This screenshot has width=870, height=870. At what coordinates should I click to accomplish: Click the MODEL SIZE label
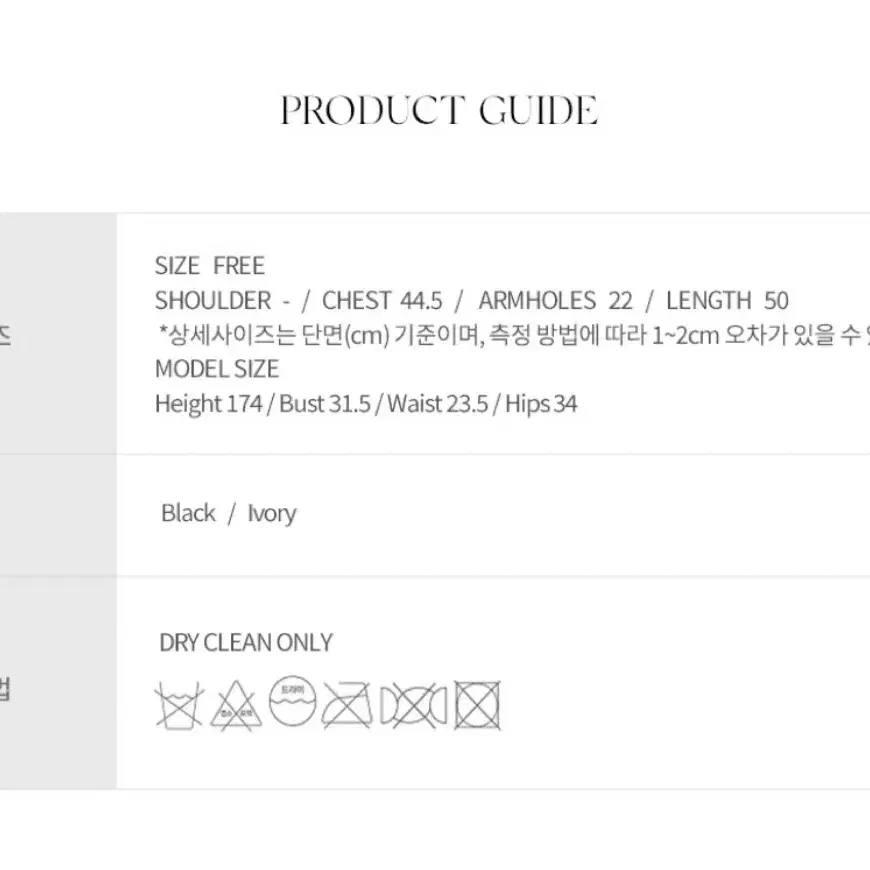[x=217, y=369]
